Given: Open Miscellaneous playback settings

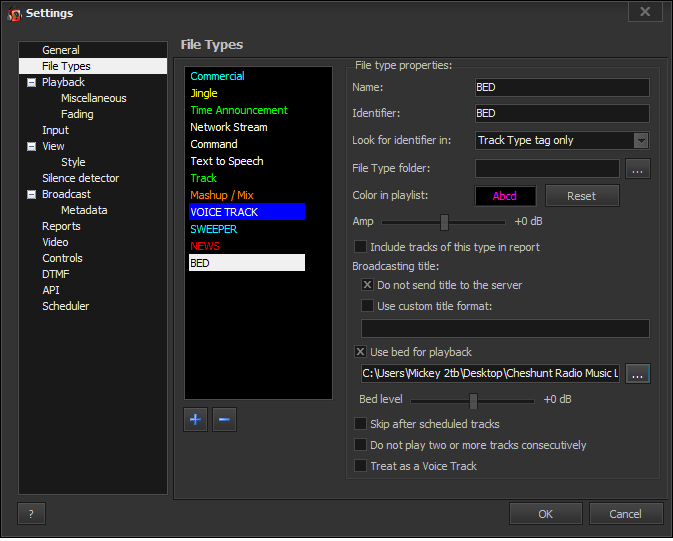Looking at the screenshot, I should point(94,99).
